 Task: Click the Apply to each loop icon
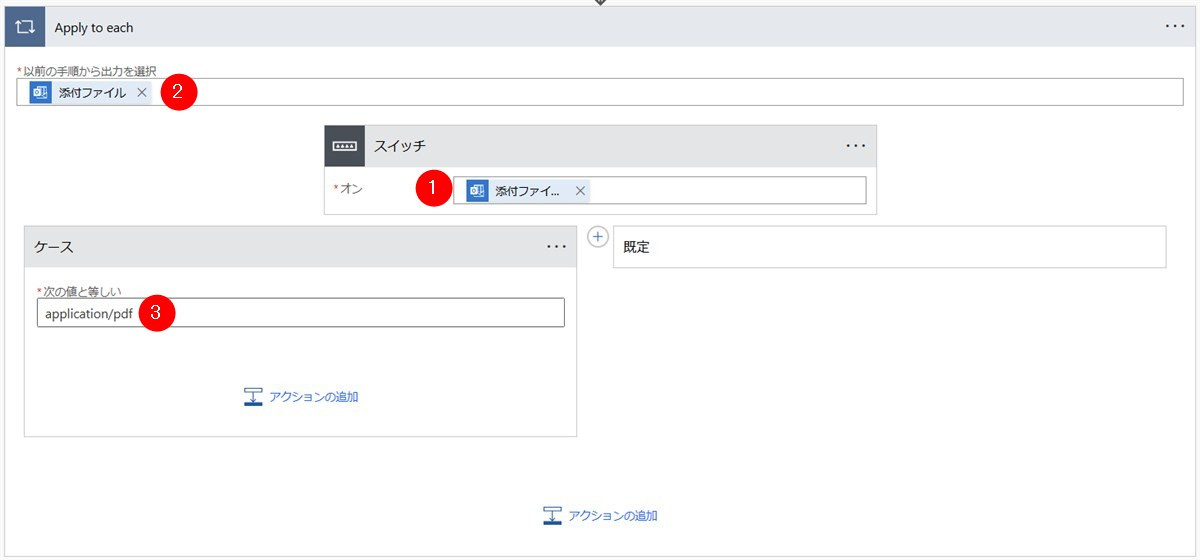click(x=25, y=27)
